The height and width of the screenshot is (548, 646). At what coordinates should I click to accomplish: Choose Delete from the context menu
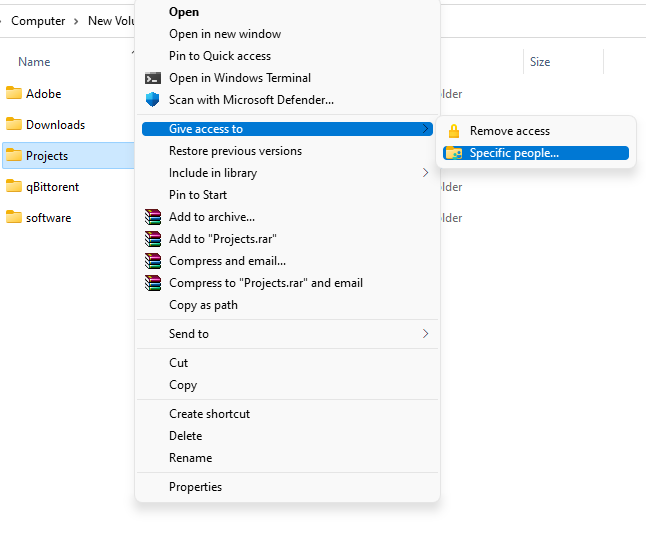pos(185,436)
